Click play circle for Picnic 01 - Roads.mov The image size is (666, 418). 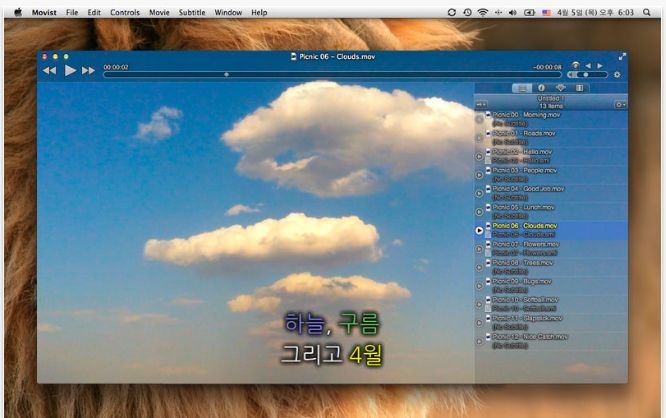coord(479,138)
